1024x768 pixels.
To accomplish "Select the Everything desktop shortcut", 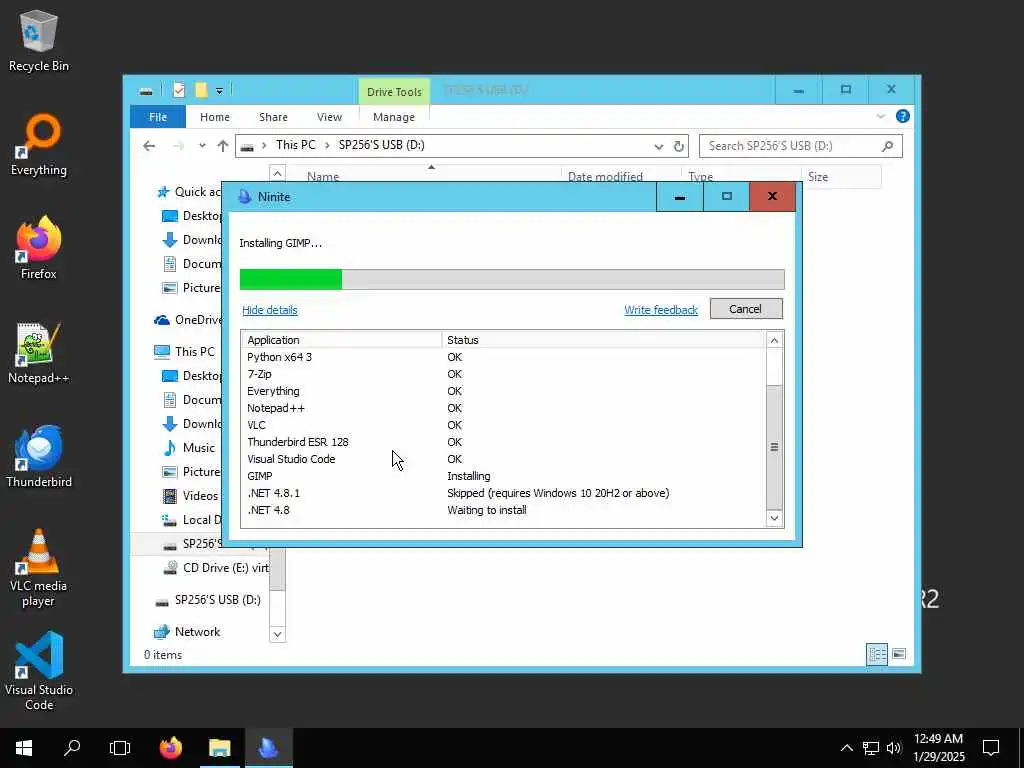I will [x=39, y=145].
